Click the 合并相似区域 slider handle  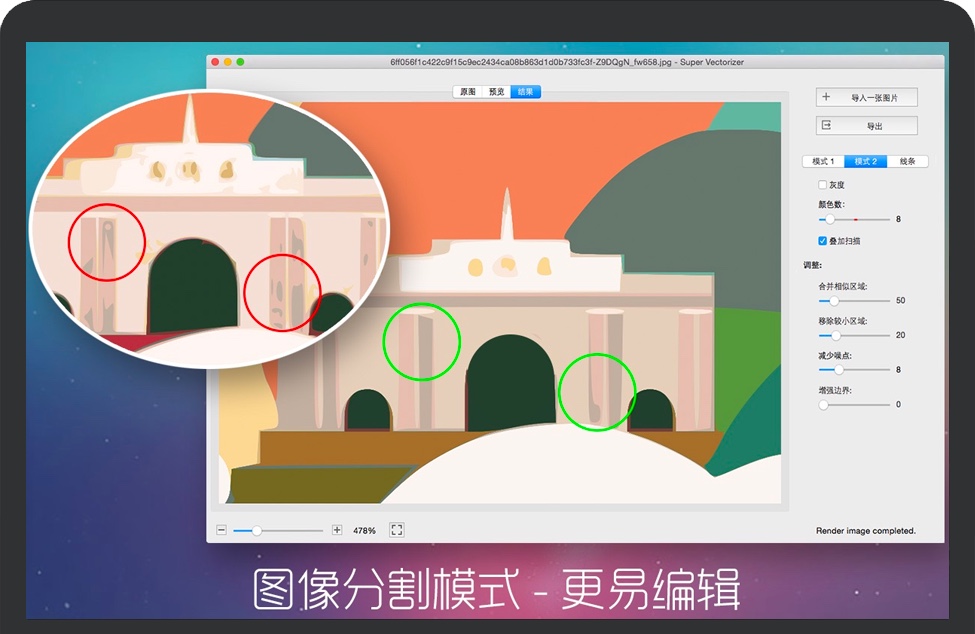pyautogui.click(x=834, y=300)
